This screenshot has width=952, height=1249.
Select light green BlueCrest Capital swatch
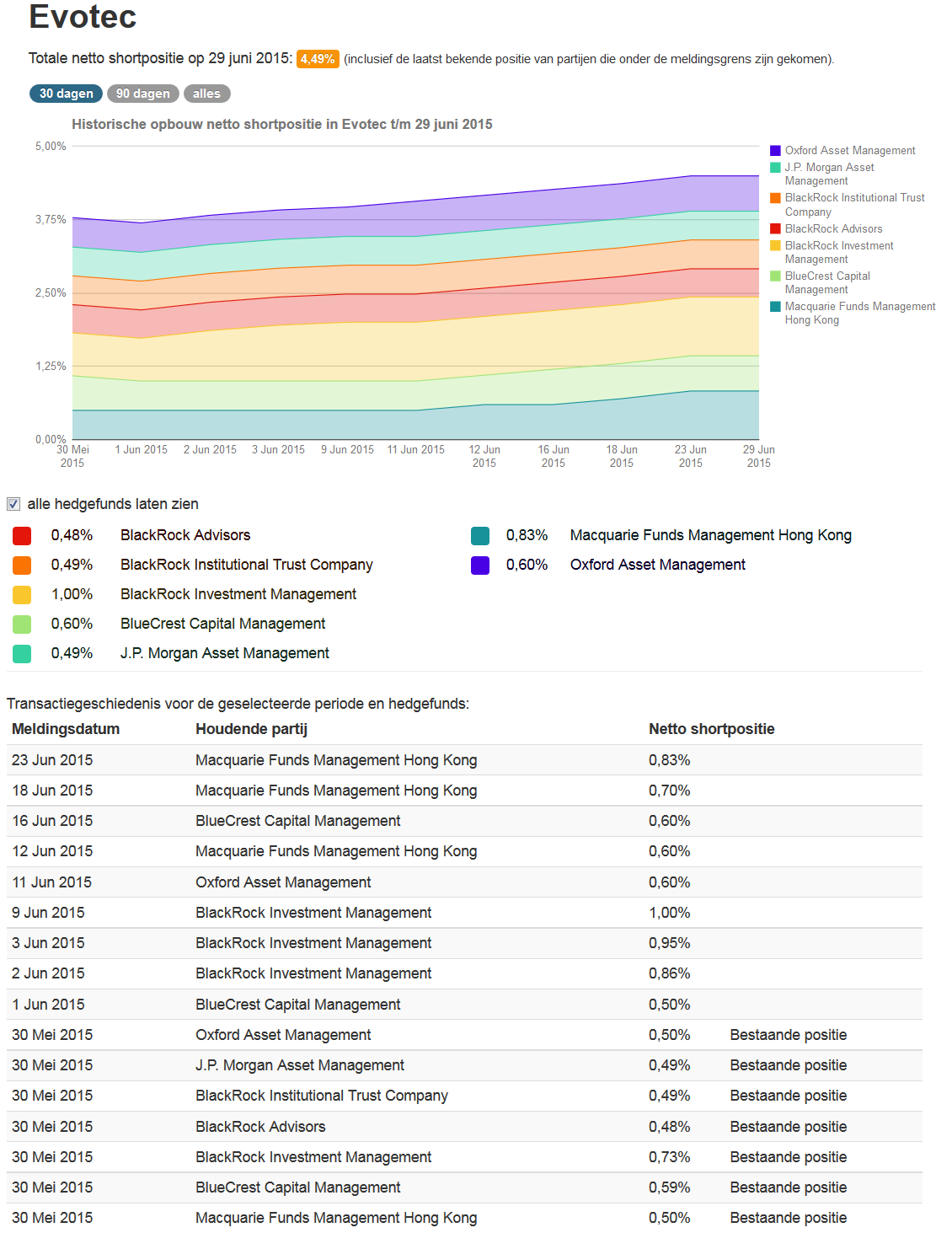coord(22,624)
